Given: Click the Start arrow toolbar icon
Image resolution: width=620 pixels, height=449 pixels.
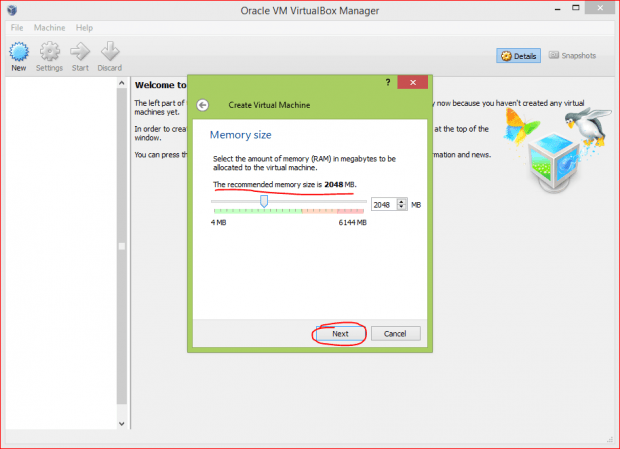Looking at the screenshot, I should coord(80,52).
